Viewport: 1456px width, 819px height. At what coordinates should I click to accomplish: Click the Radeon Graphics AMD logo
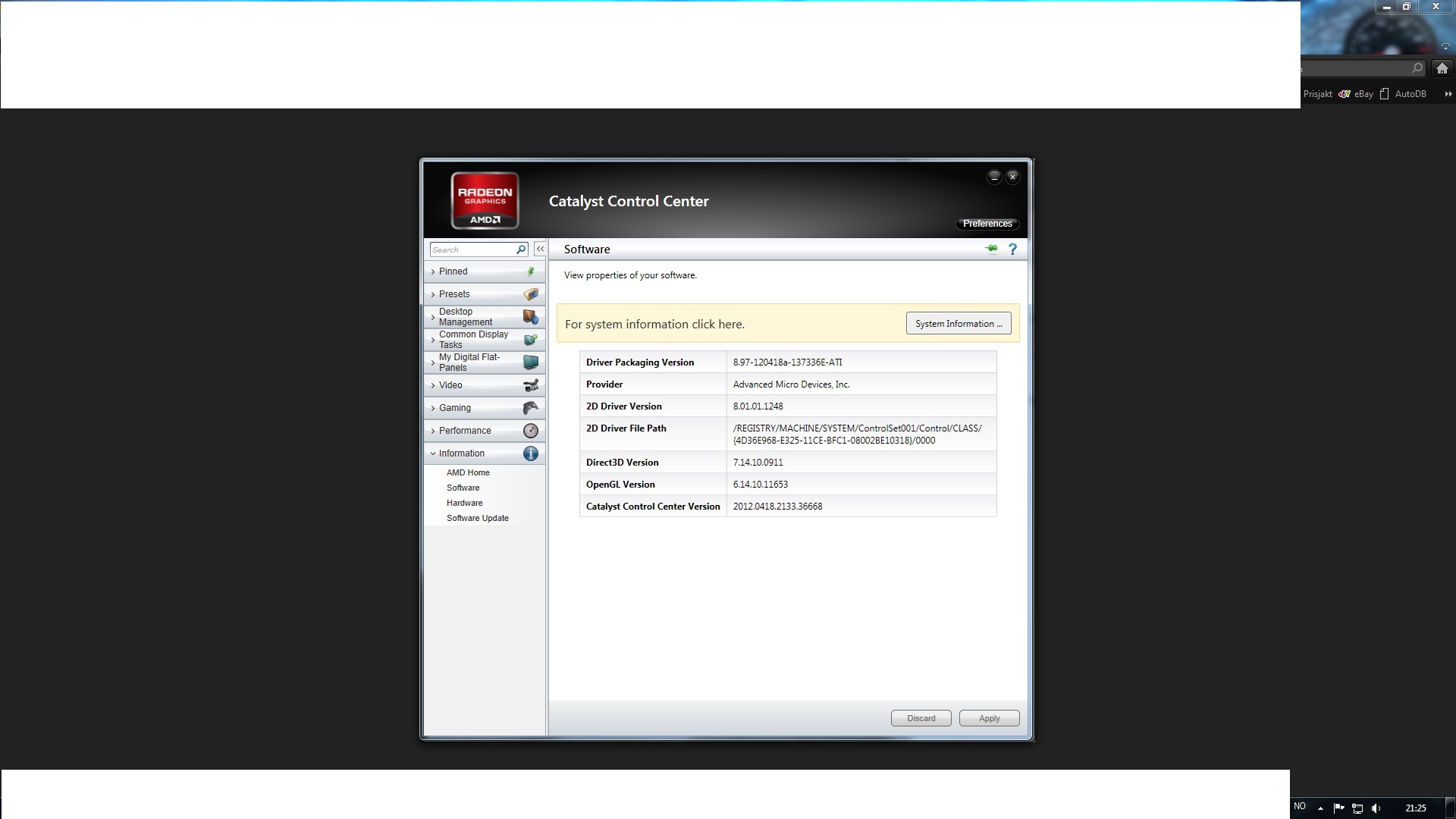point(485,201)
